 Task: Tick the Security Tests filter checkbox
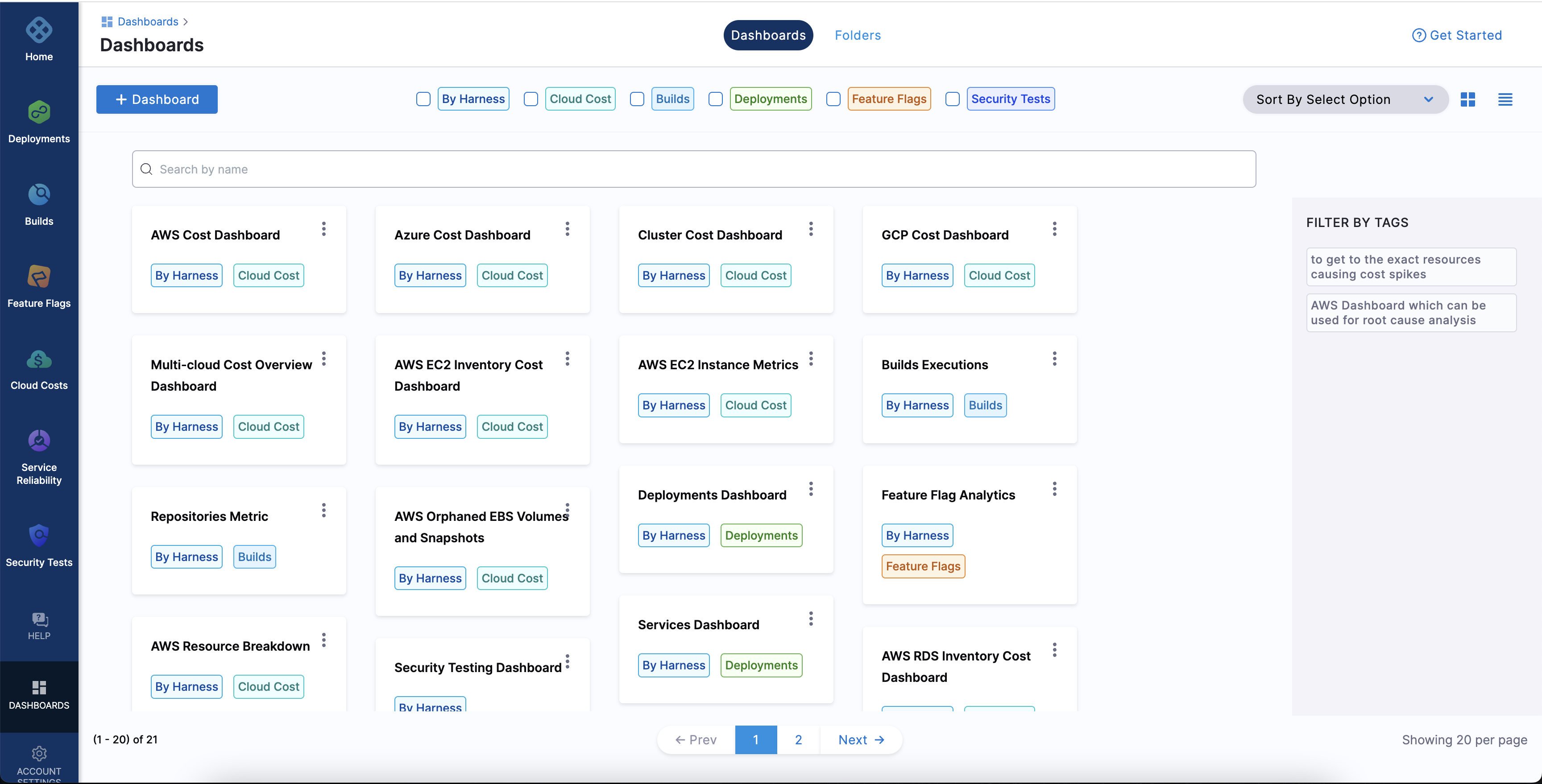point(952,99)
